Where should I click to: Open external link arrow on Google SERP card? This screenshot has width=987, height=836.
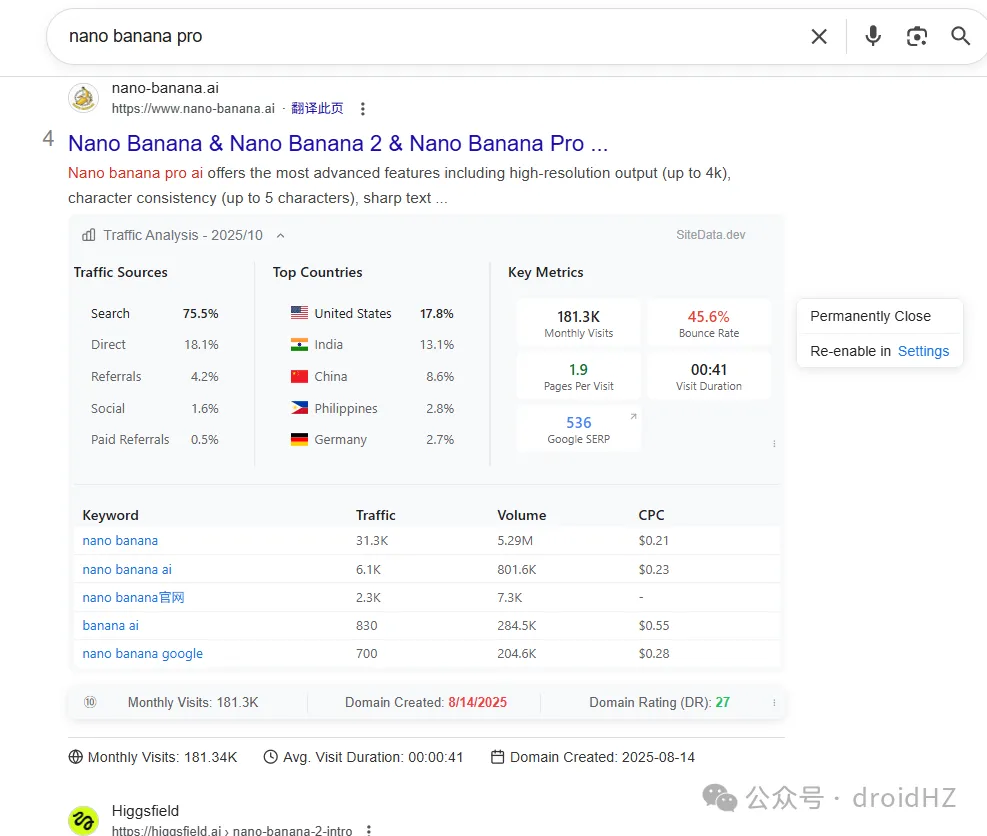(632, 416)
